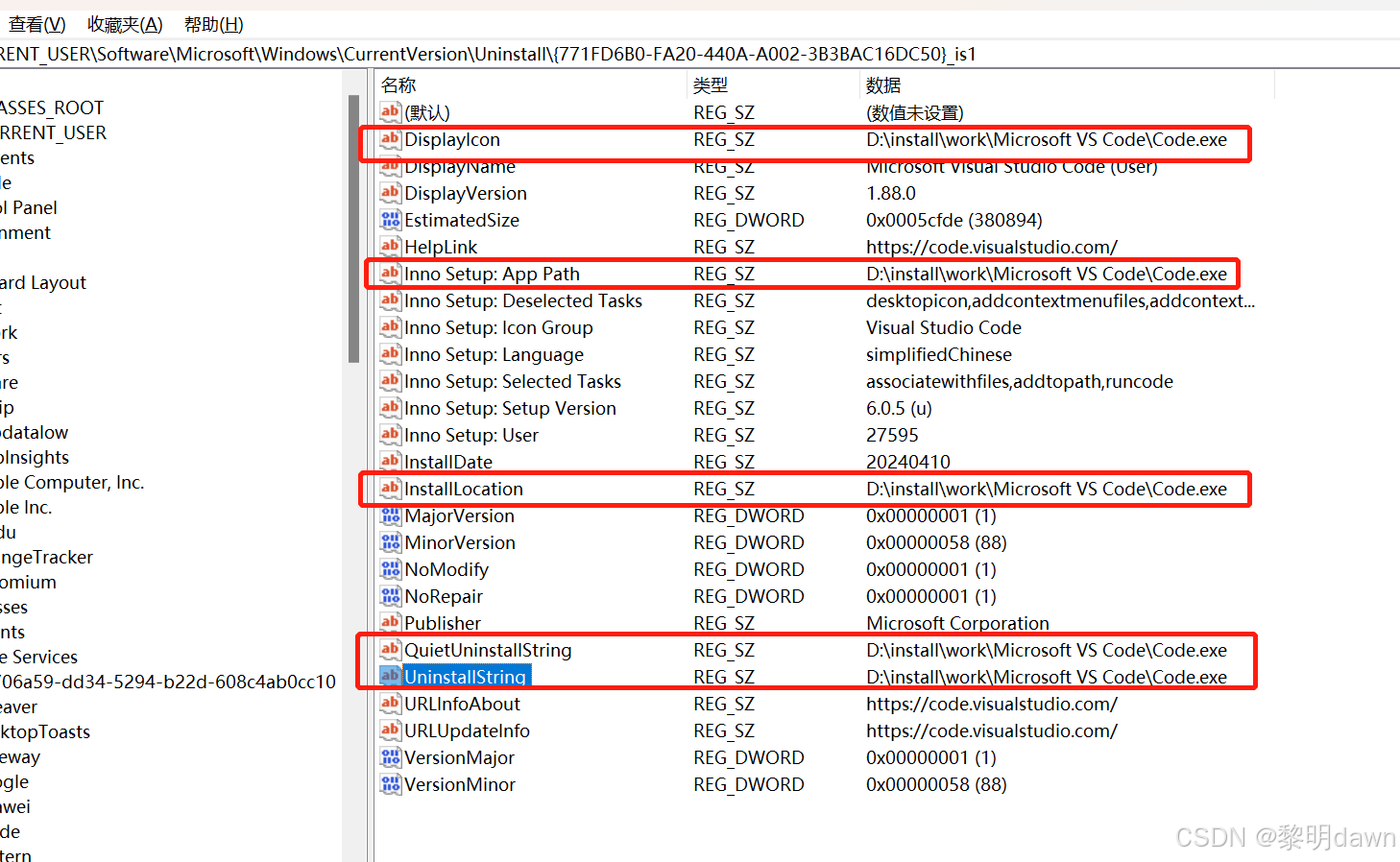Click icon for Inno Setup: App Path
This screenshot has width=1400, height=862.
(390, 274)
